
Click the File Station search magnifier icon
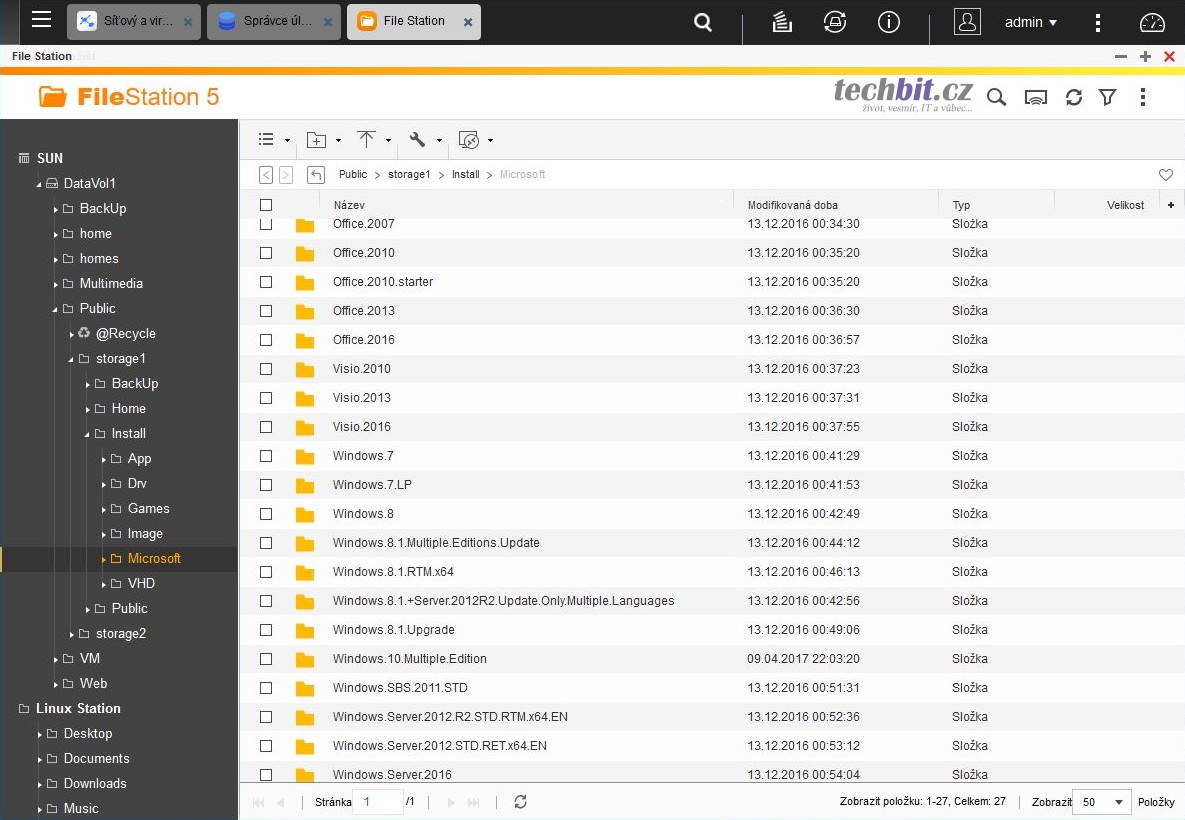pyautogui.click(x=996, y=97)
